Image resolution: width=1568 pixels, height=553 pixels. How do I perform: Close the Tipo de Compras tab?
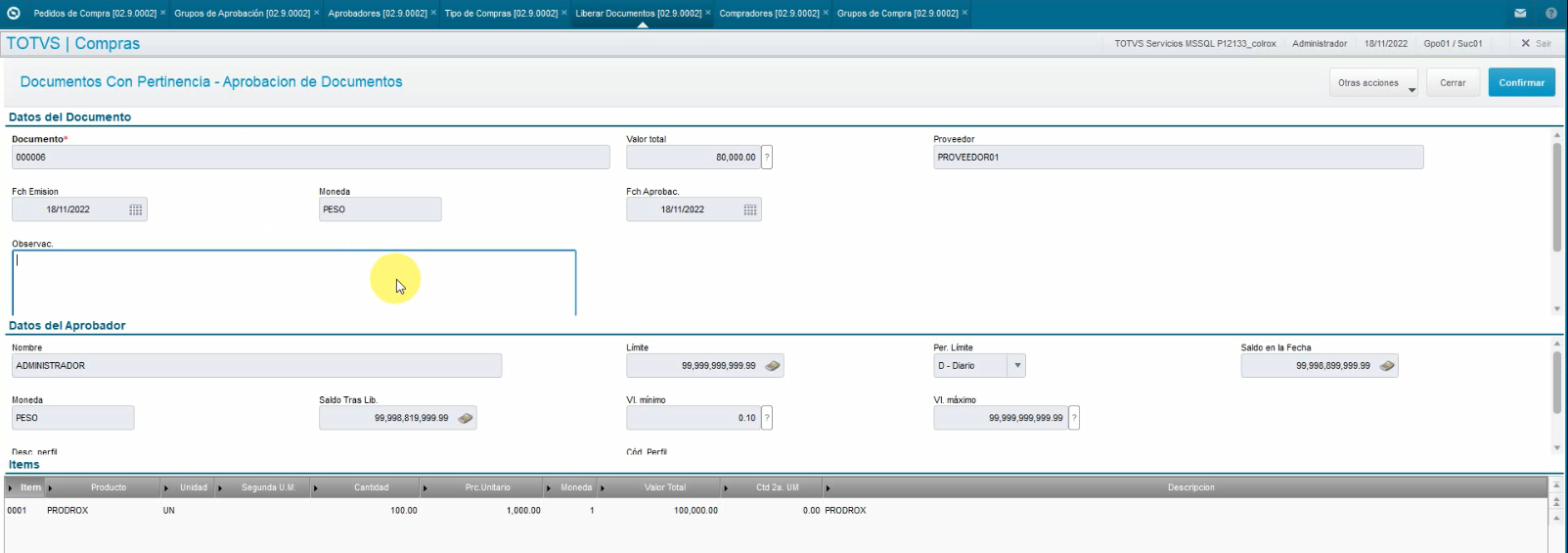coord(564,13)
